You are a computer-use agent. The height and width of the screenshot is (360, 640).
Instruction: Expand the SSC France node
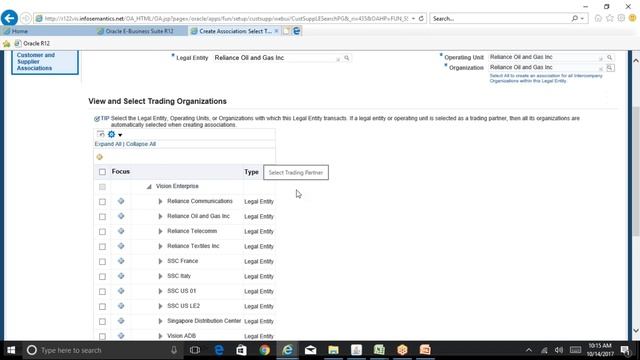click(160, 261)
